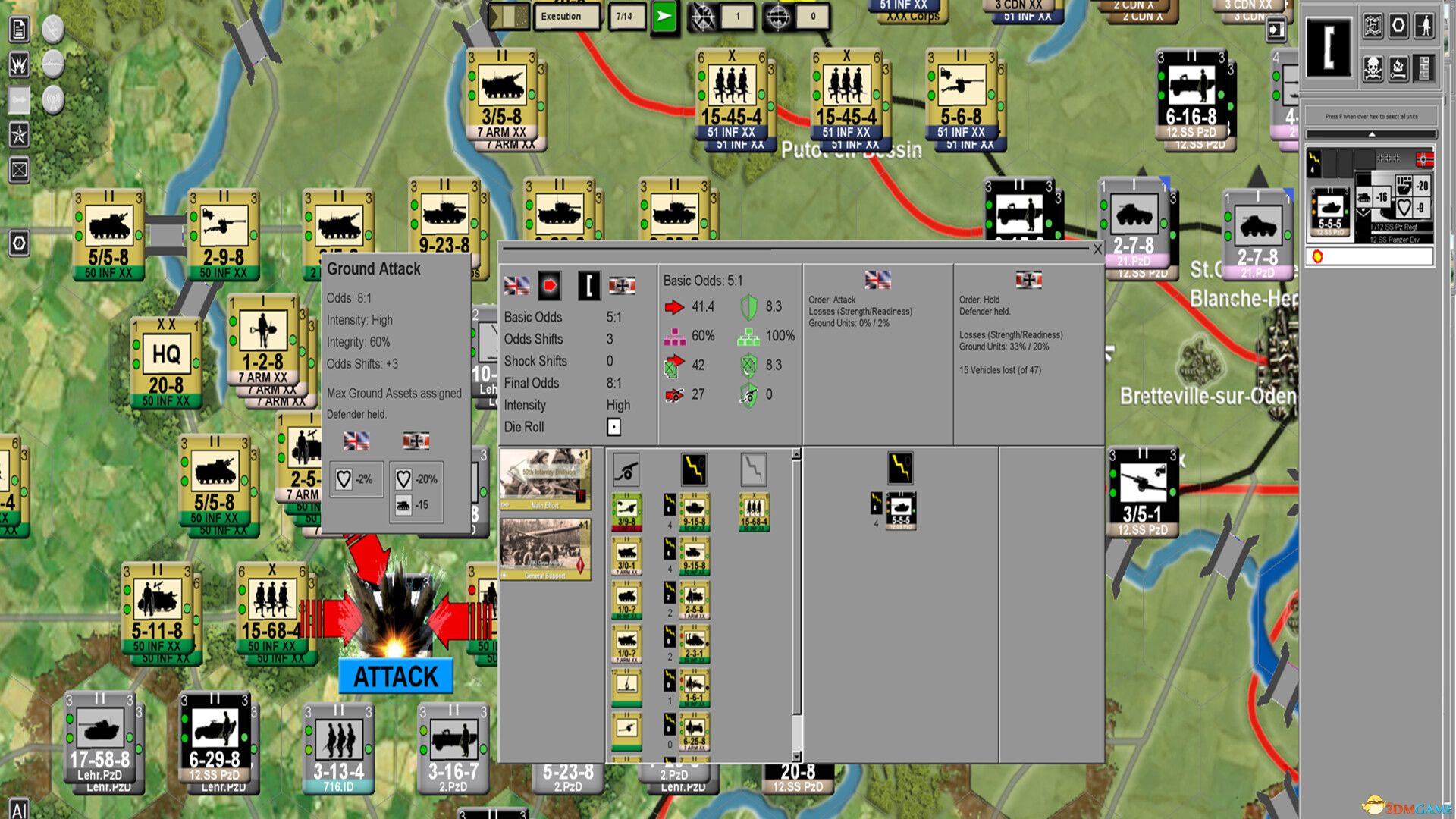Click the Execution phase button

[x=567, y=16]
